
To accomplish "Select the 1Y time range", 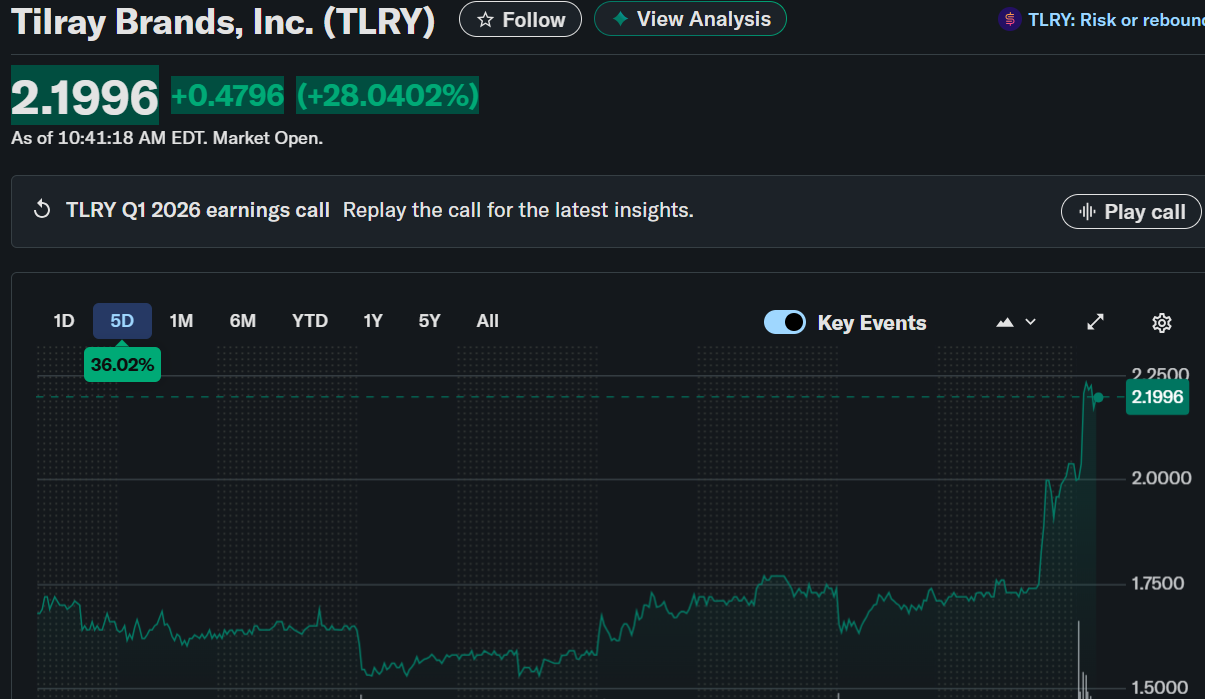I will coord(373,321).
